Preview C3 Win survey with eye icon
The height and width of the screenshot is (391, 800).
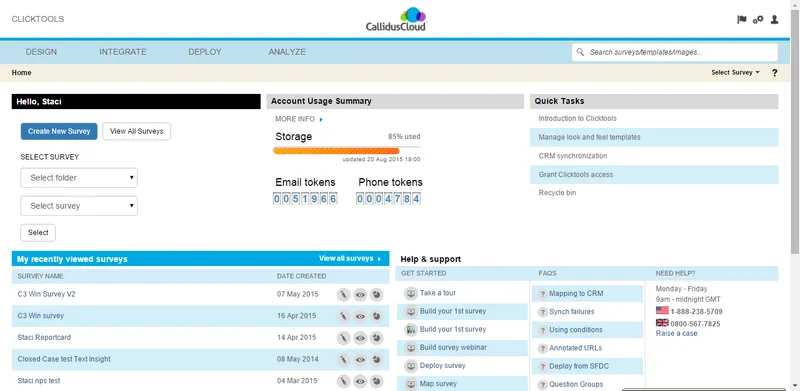[x=360, y=316]
